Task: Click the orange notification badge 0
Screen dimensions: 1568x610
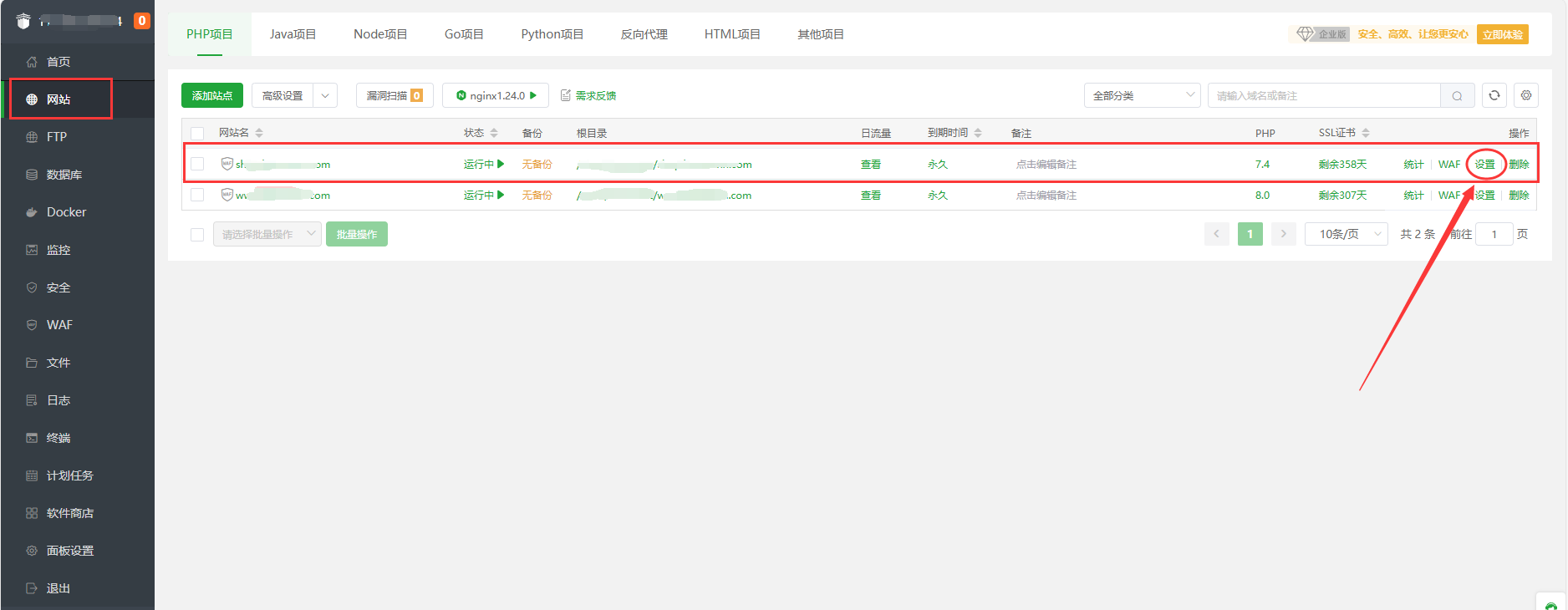Action: point(142,21)
